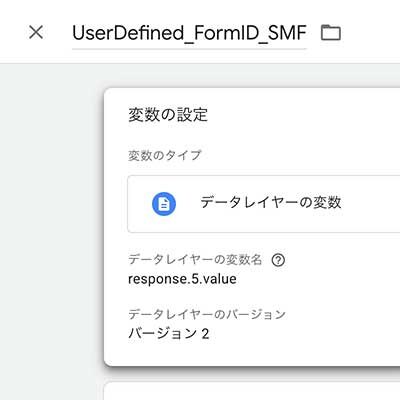Click the 変数のタイプ label
This screenshot has width=400, height=400.
tap(165, 155)
